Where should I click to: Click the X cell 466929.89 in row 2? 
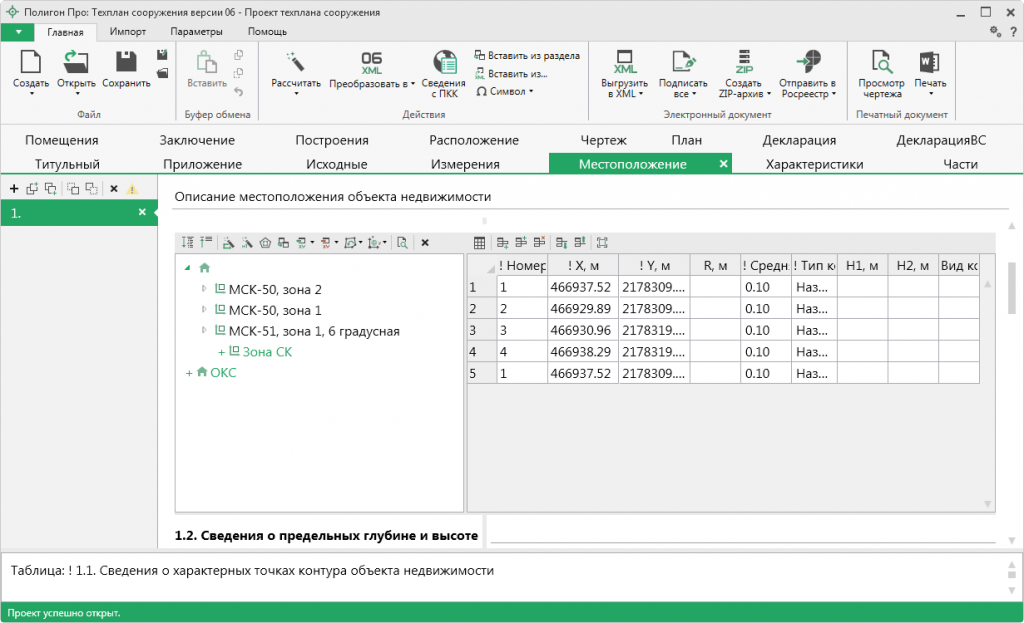coord(583,308)
